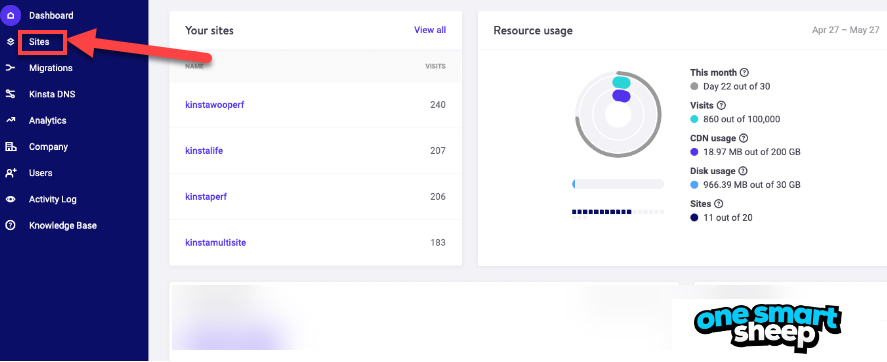Click the 966.39 MB out of 30 GB text
The height and width of the screenshot is (362, 887).
point(752,185)
